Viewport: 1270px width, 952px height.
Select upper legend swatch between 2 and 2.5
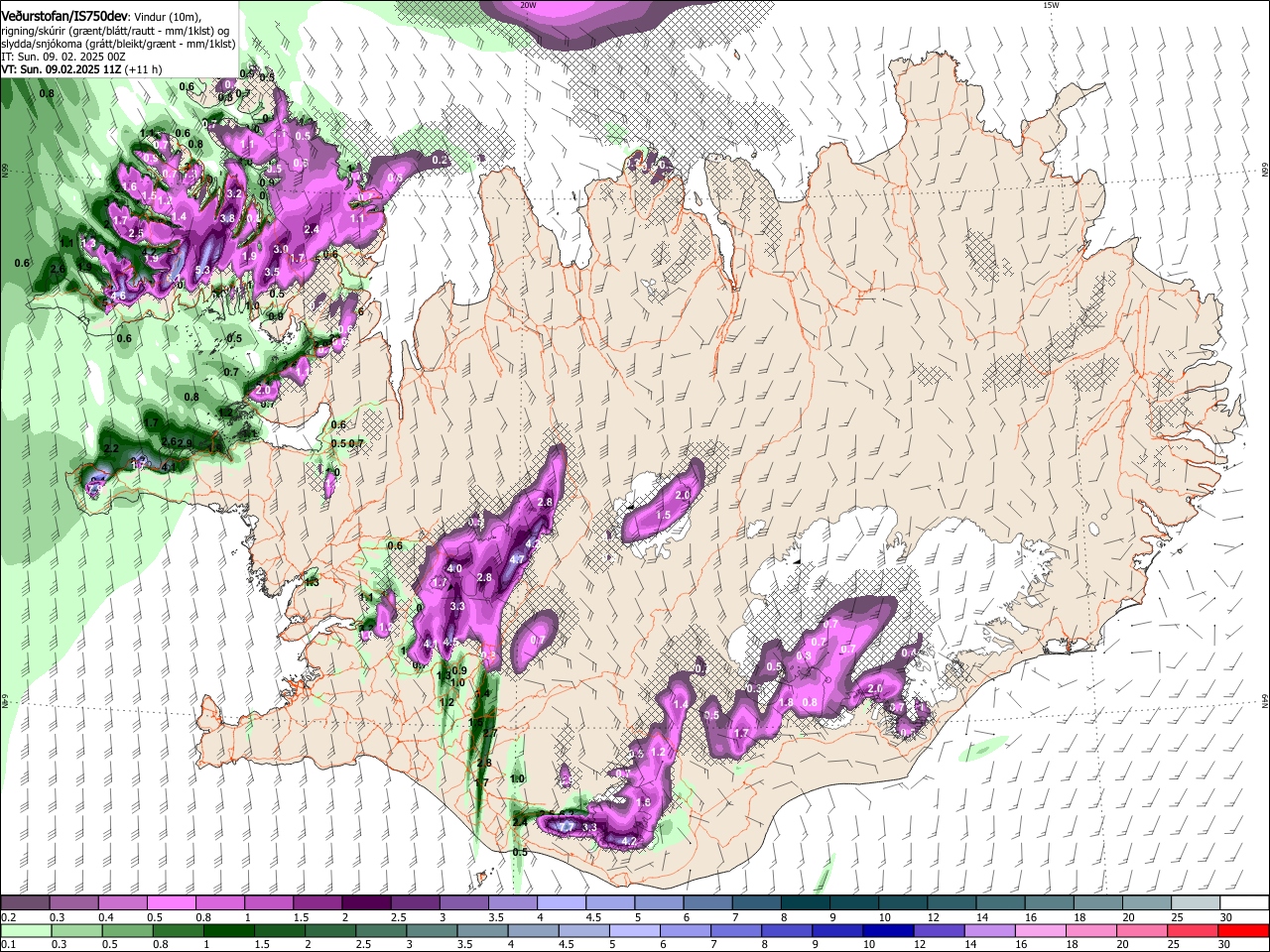[x=365, y=903]
